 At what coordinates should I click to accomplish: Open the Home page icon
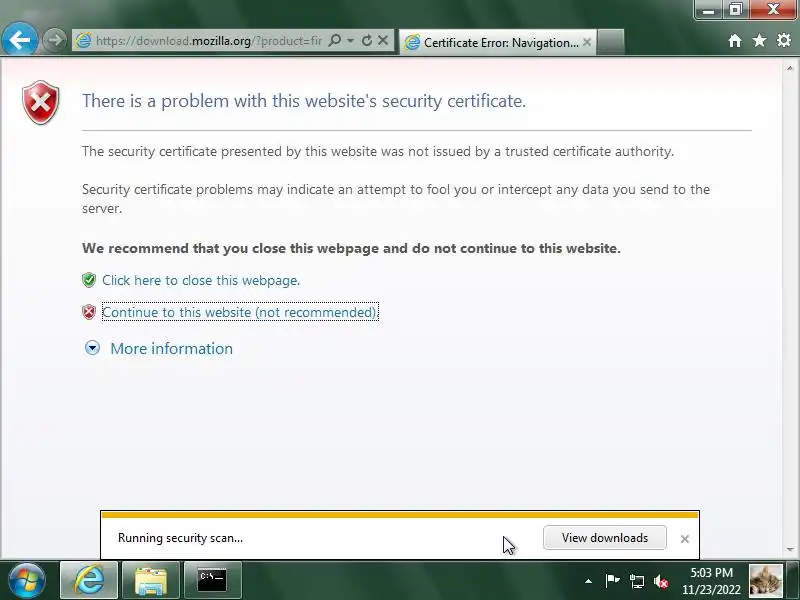[735, 41]
